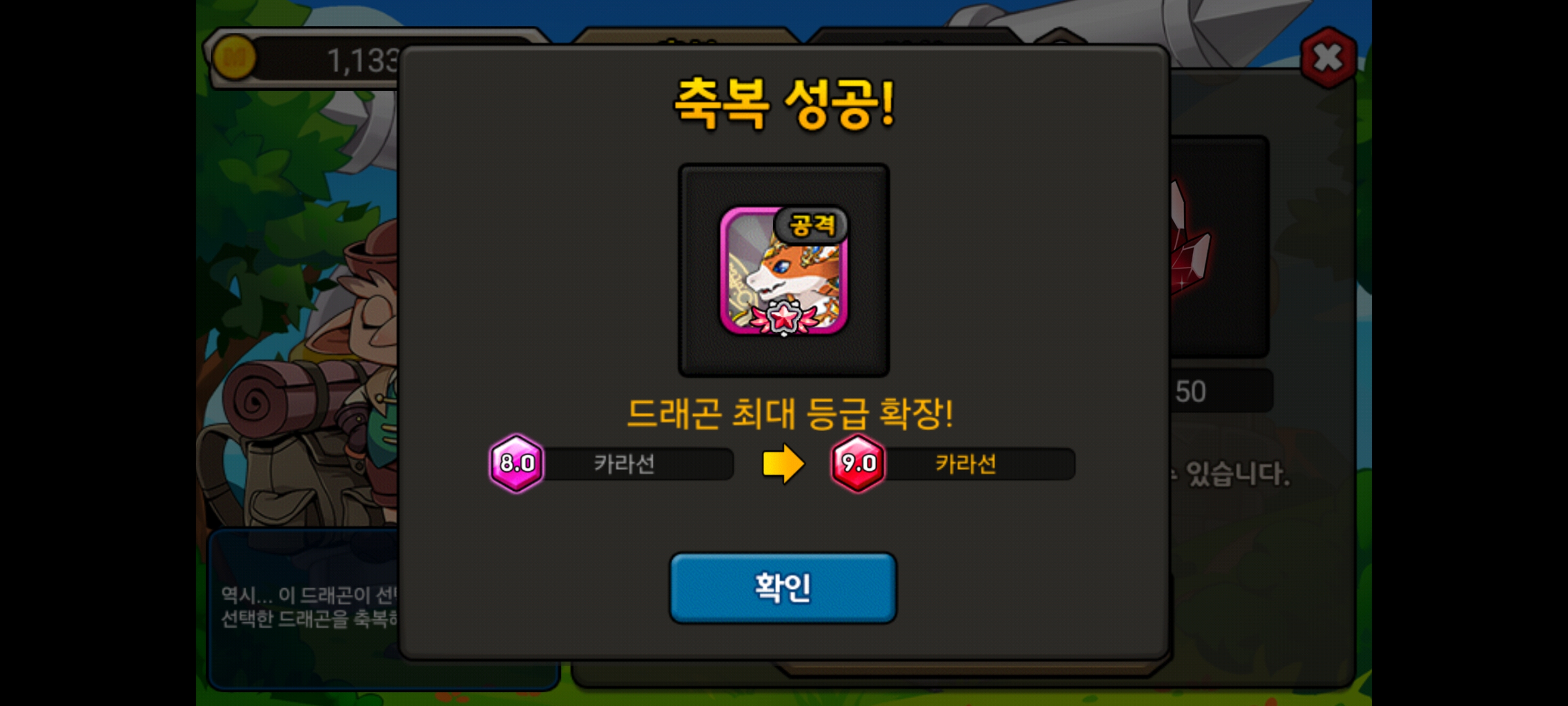This screenshot has height=706, width=1568.
Task: Tap the red 9.0 grade gem icon
Action: (x=857, y=464)
